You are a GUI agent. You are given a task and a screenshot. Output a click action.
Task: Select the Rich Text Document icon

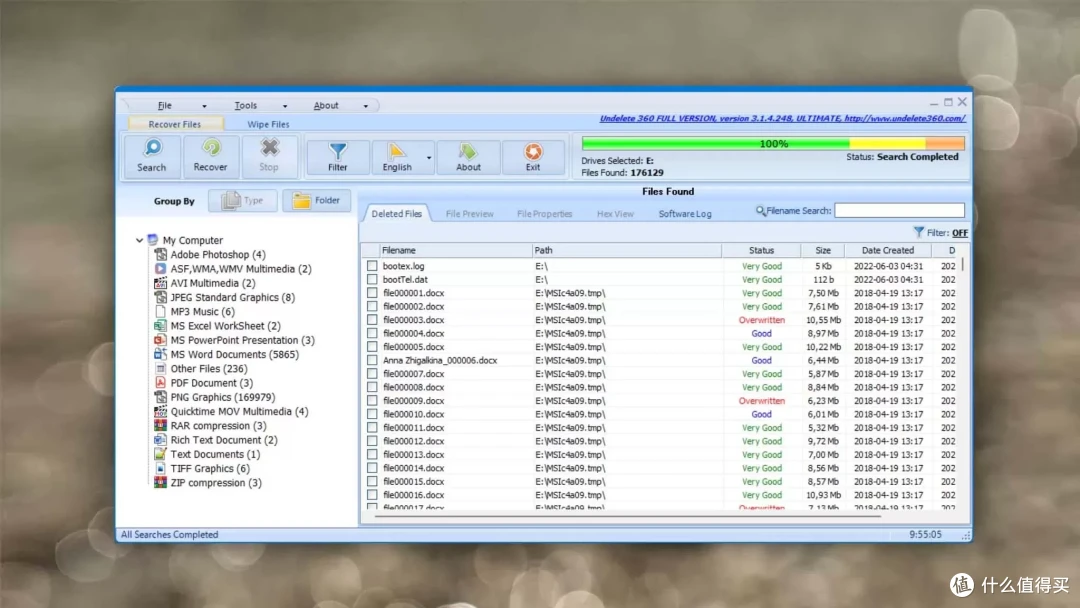160,440
